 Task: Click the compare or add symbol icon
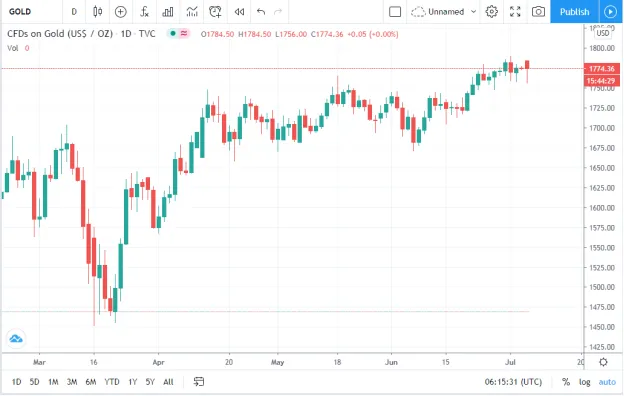pyautogui.click(x=121, y=12)
